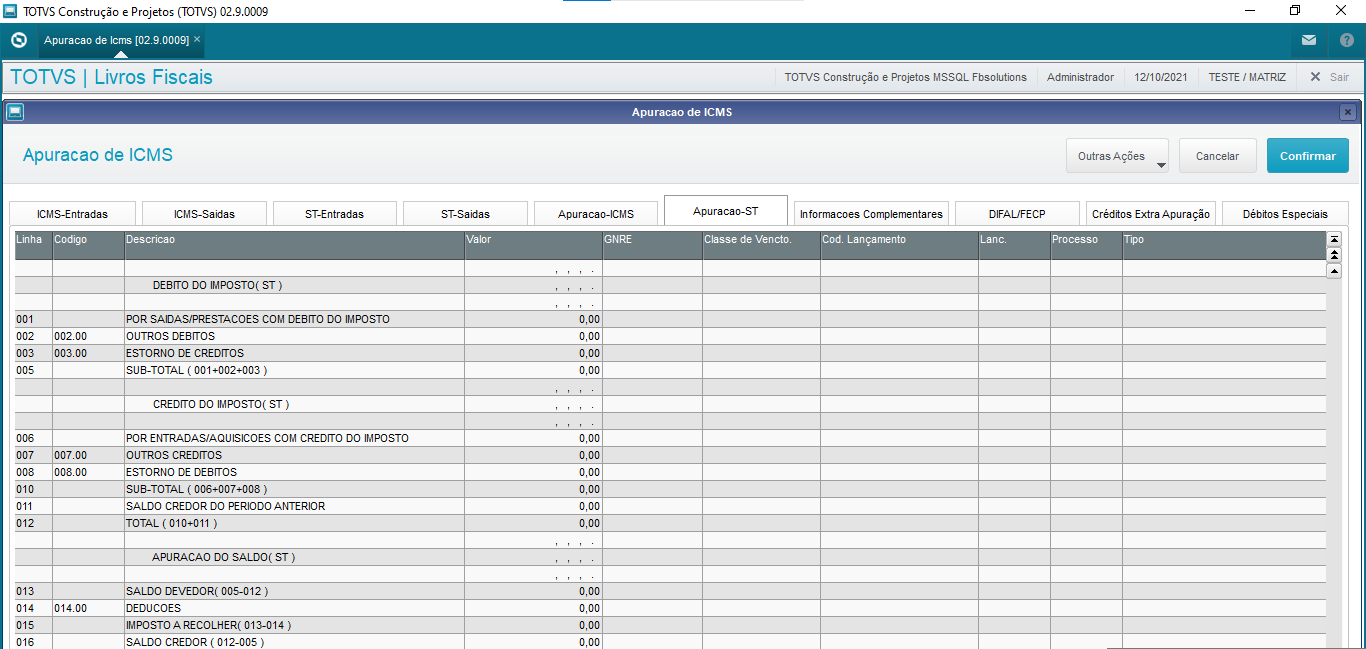Go to Créditos Extra Apuração tab
This screenshot has width=1366, height=649.
(1151, 214)
